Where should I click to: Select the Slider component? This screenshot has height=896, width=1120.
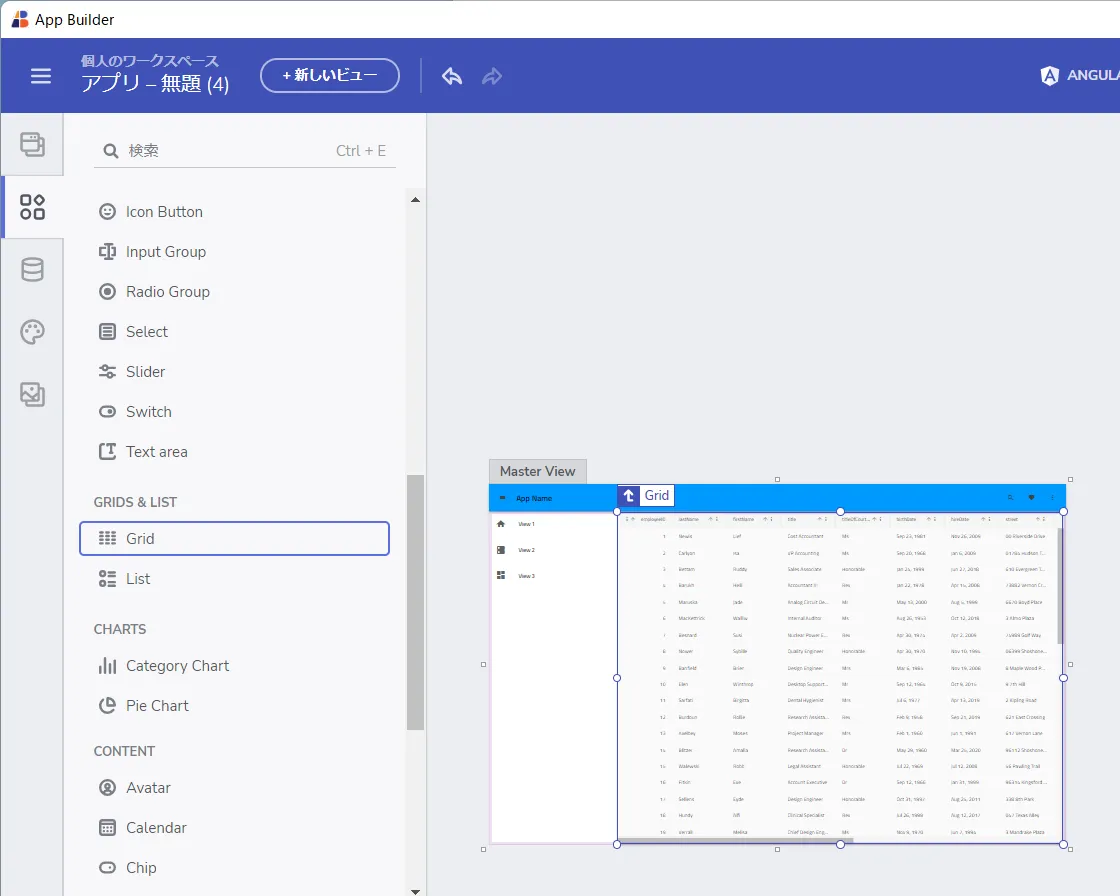click(145, 372)
